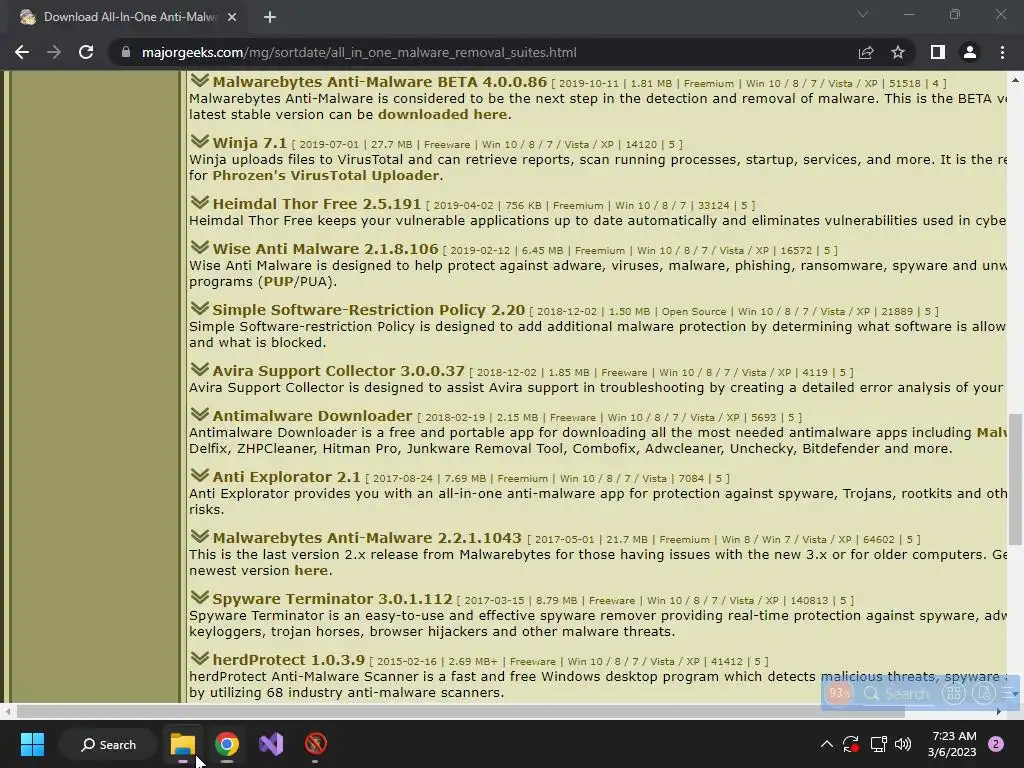
Task: Open Visual Studio from the taskbar
Action: (x=271, y=744)
